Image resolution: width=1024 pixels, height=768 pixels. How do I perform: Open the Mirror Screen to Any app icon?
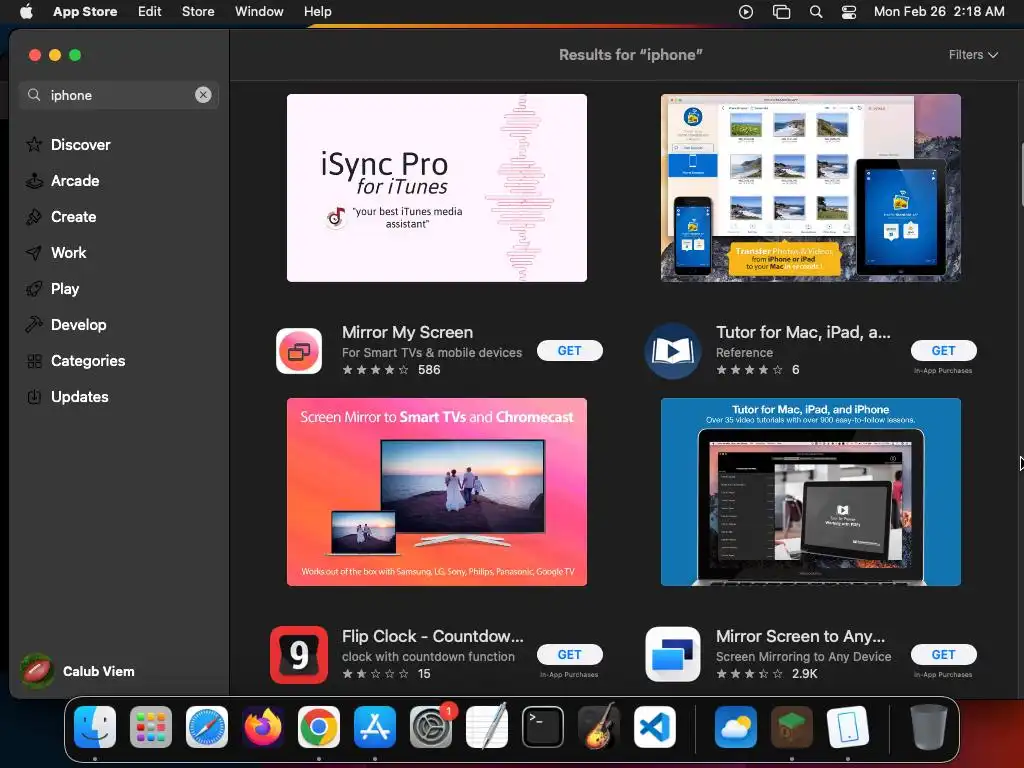point(673,654)
